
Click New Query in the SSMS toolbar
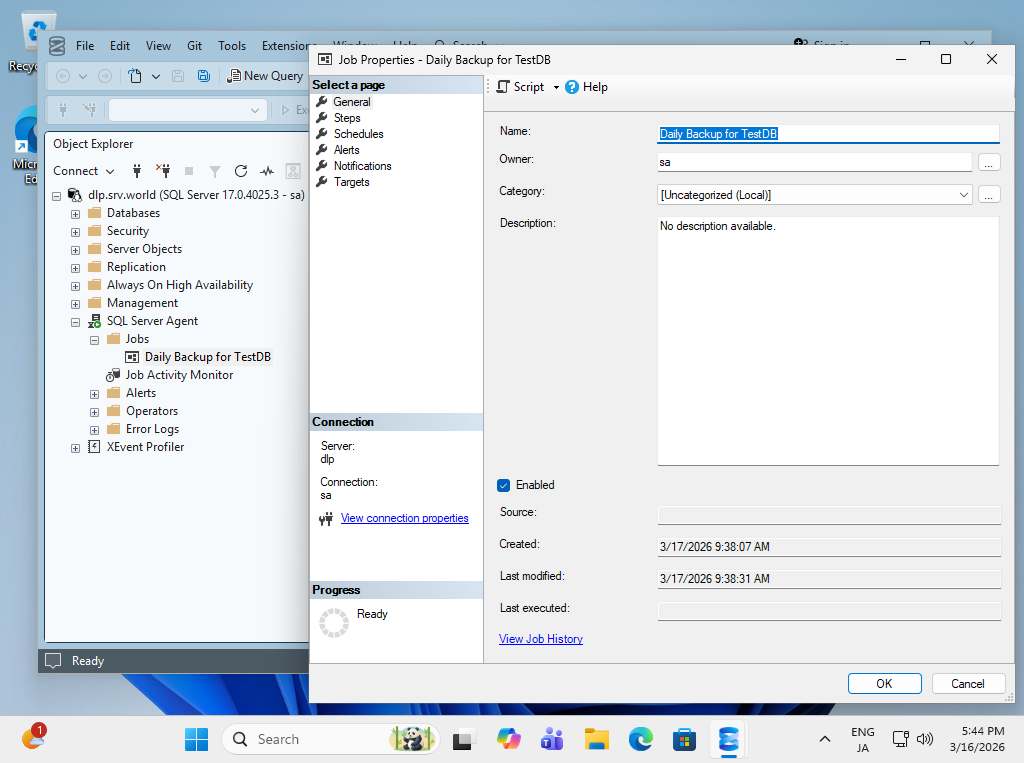pos(265,76)
